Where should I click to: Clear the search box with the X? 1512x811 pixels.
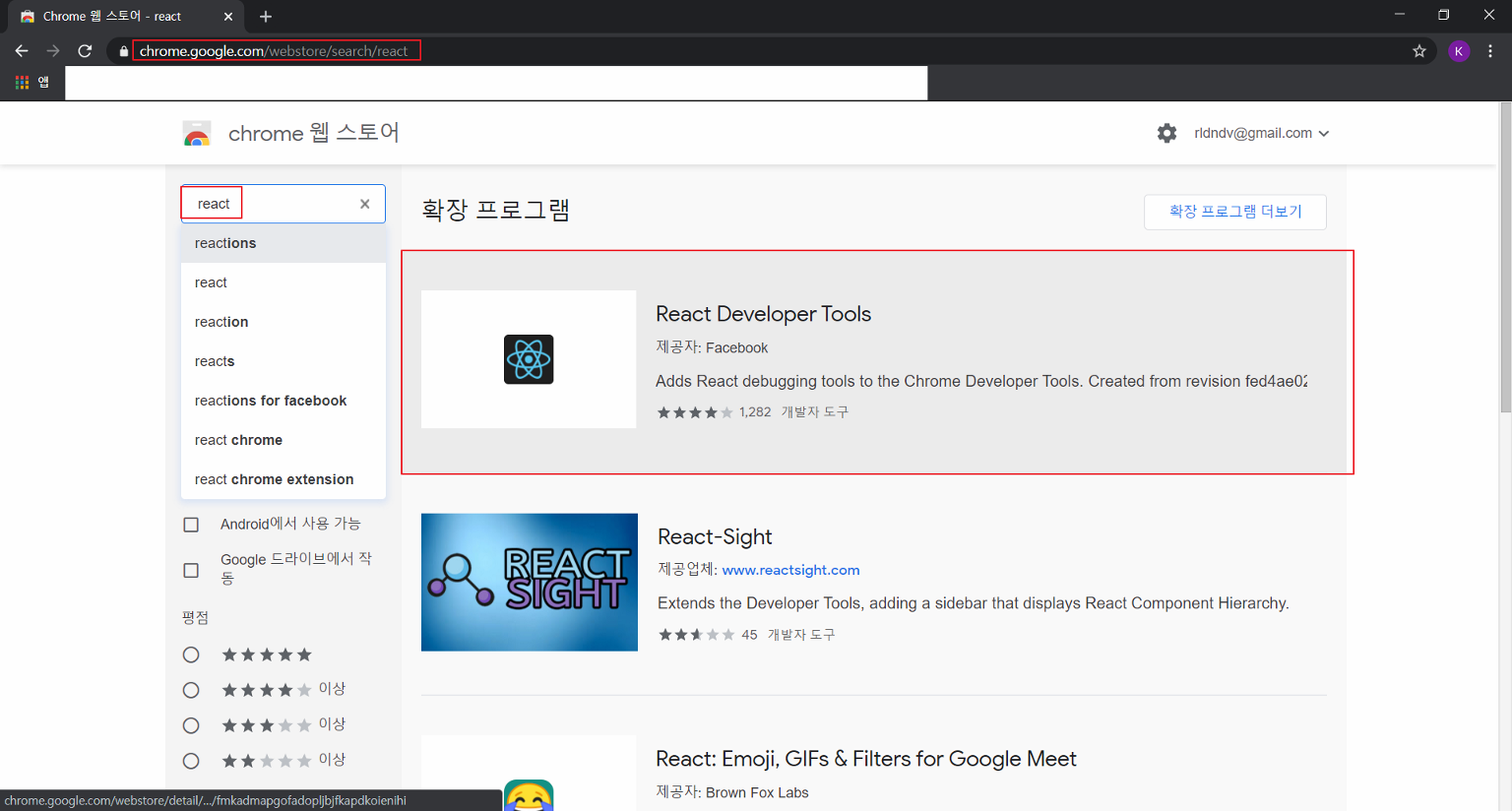[365, 204]
